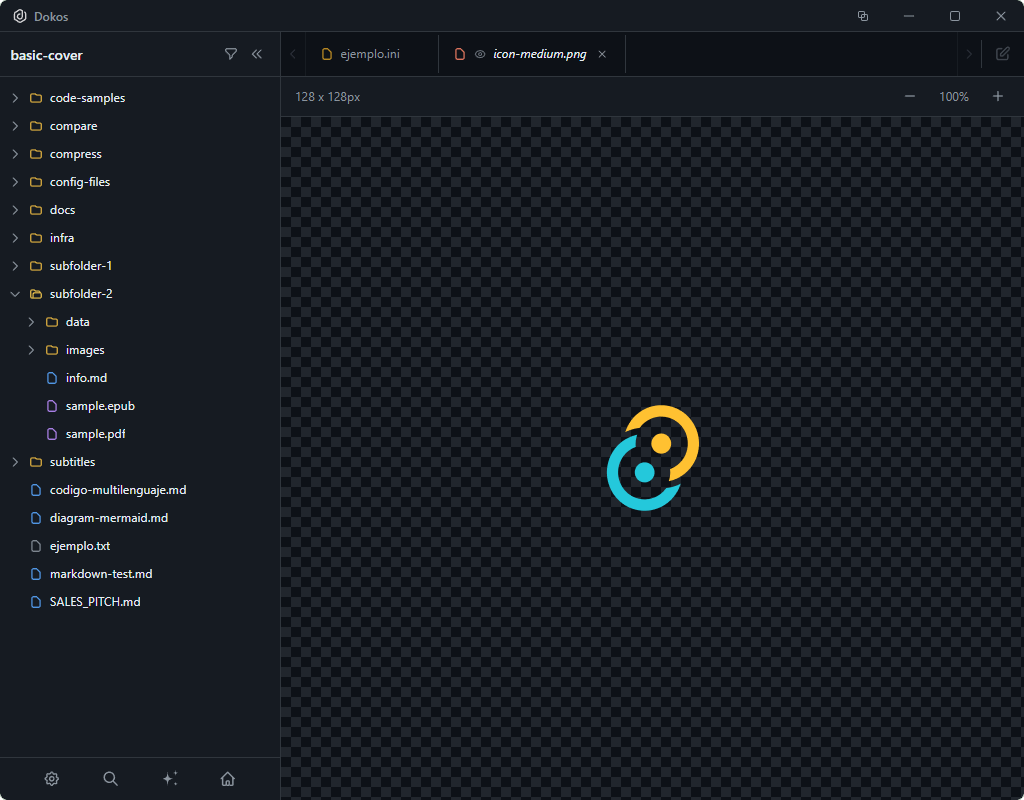
Task: Click the search magnifier icon
Action: [111, 779]
